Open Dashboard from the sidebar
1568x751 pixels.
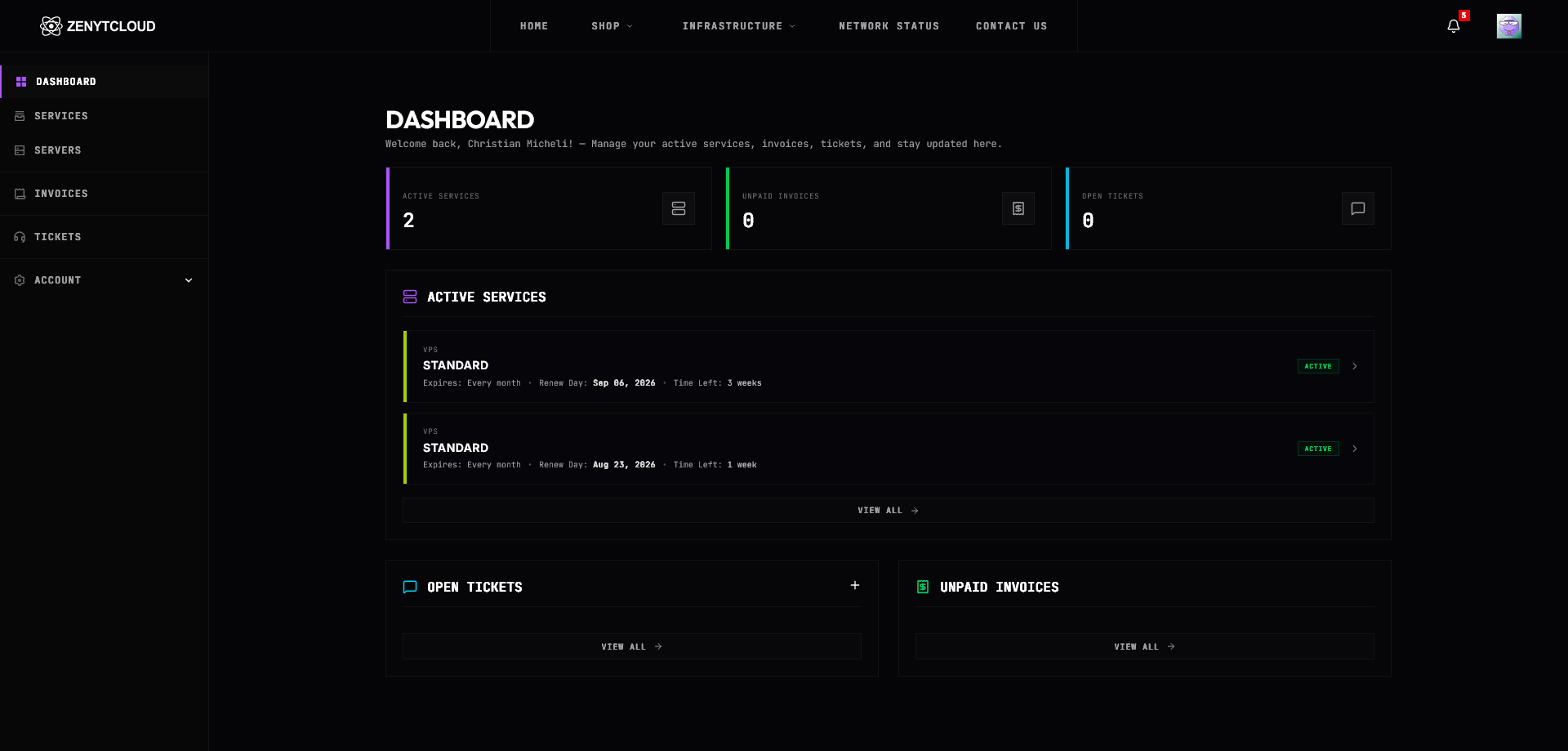point(105,82)
